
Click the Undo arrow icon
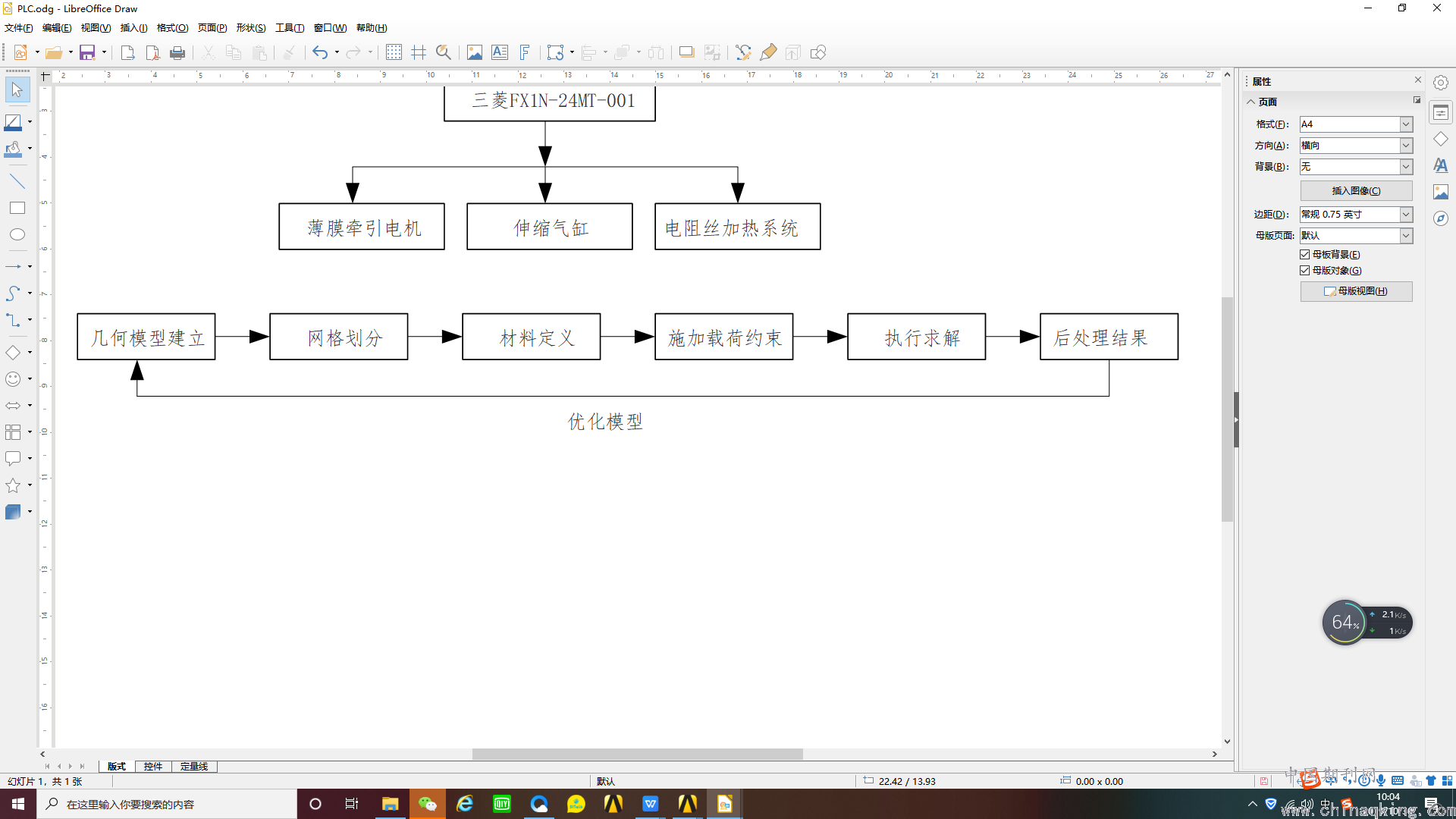[320, 52]
